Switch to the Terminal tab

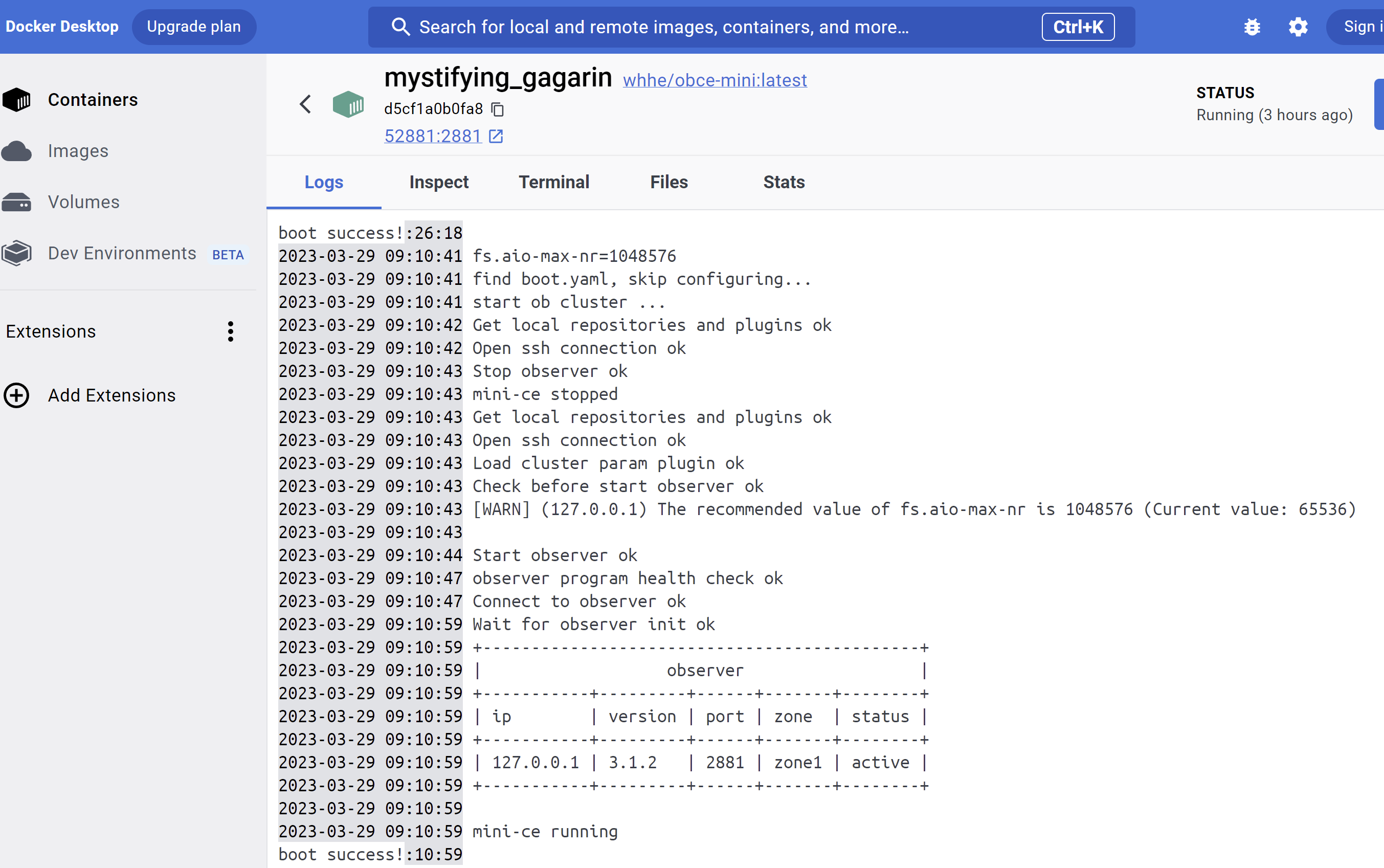553,182
